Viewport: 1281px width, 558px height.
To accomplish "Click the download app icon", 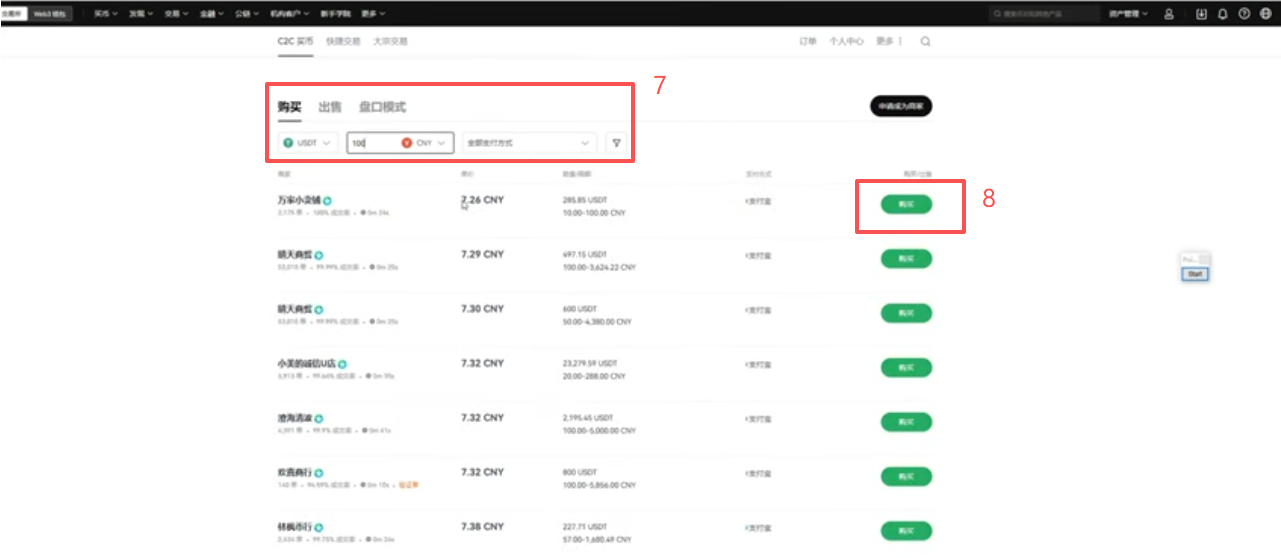I will click(x=1201, y=14).
